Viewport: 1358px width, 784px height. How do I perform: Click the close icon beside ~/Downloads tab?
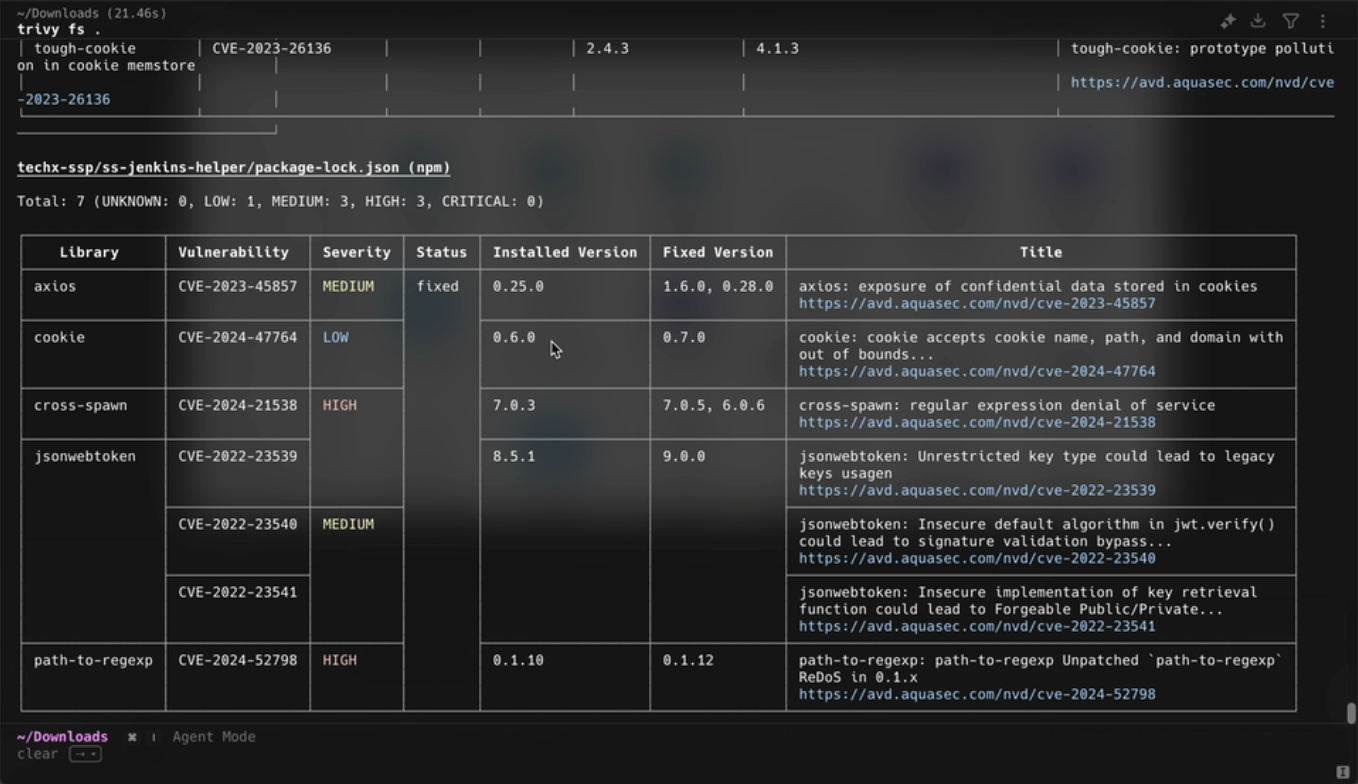131,737
